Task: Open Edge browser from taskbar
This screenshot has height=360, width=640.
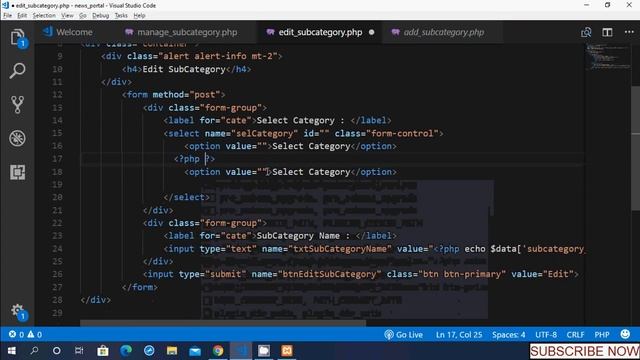Action: tap(126, 351)
